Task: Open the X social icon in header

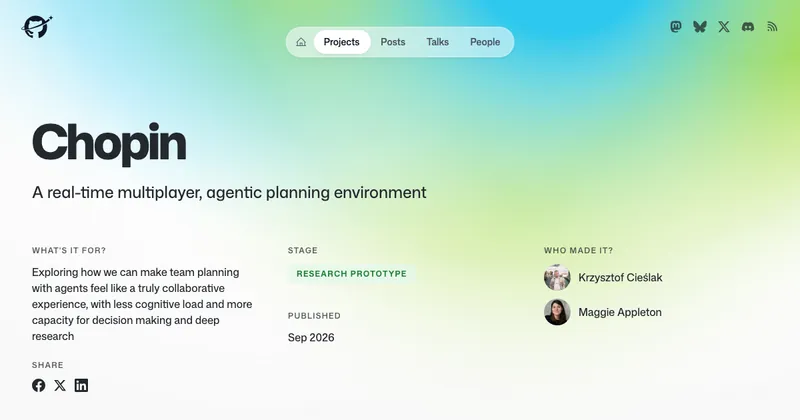Action: coord(724,27)
